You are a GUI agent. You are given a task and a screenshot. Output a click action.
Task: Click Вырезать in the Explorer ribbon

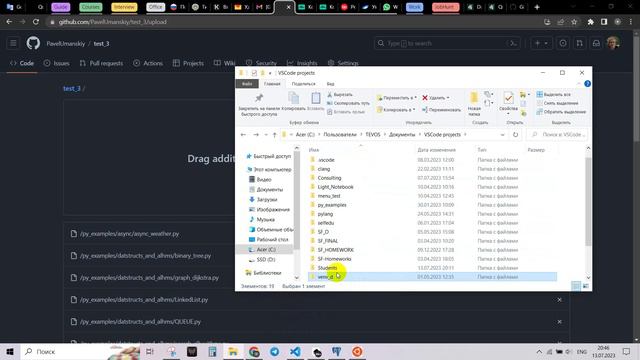pos(340,95)
